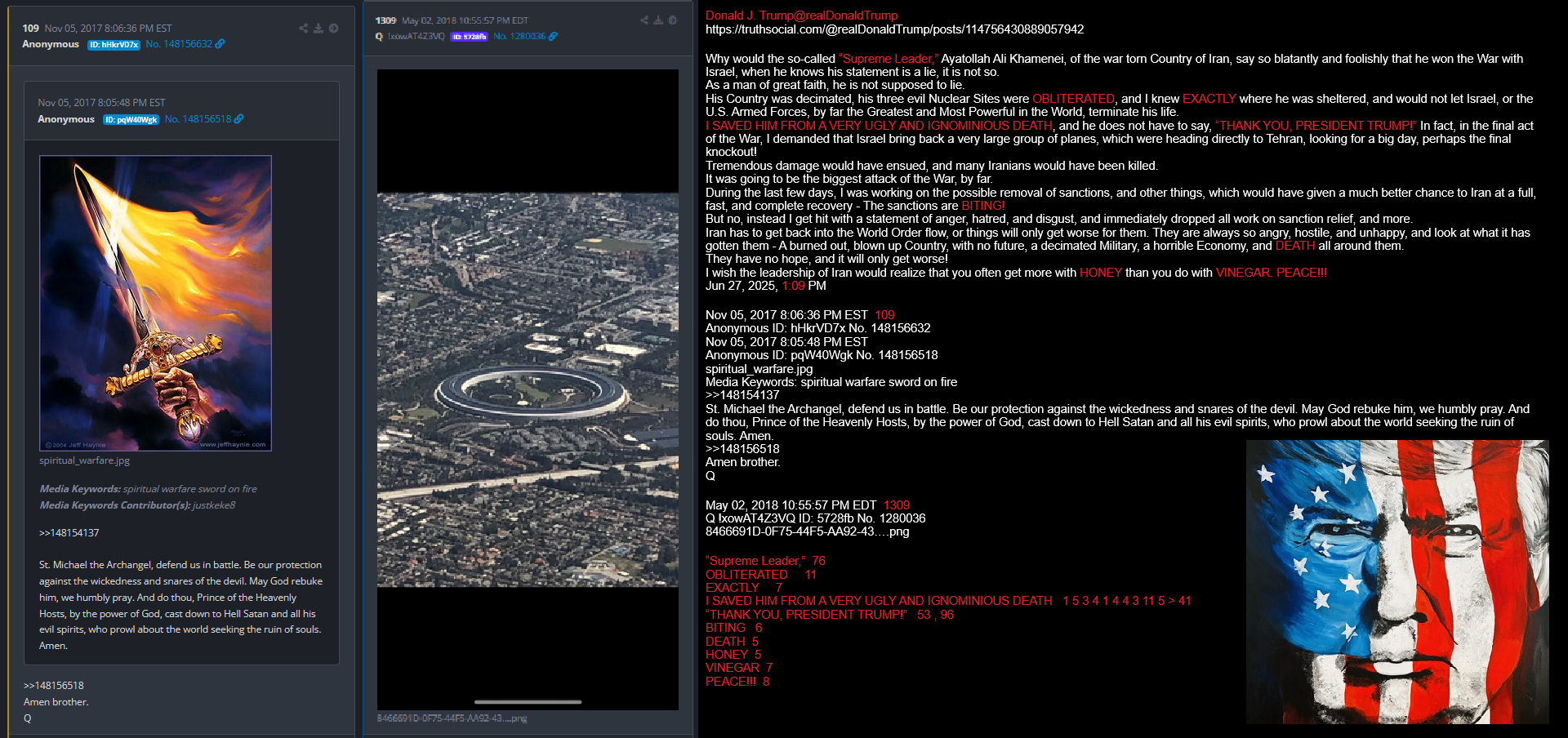The height and width of the screenshot is (738, 1568).
Task: Click the 'VINEGAR 7' list line
Action: point(739,668)
